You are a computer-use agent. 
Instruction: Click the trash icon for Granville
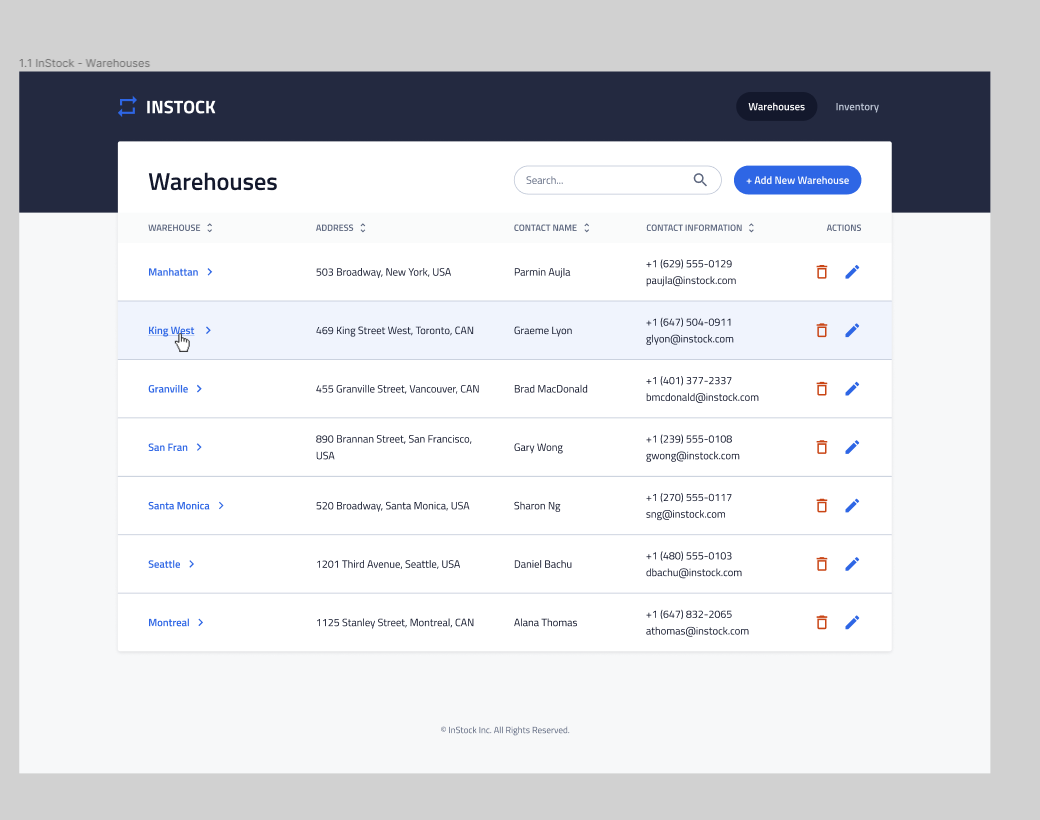pos(821,388)
